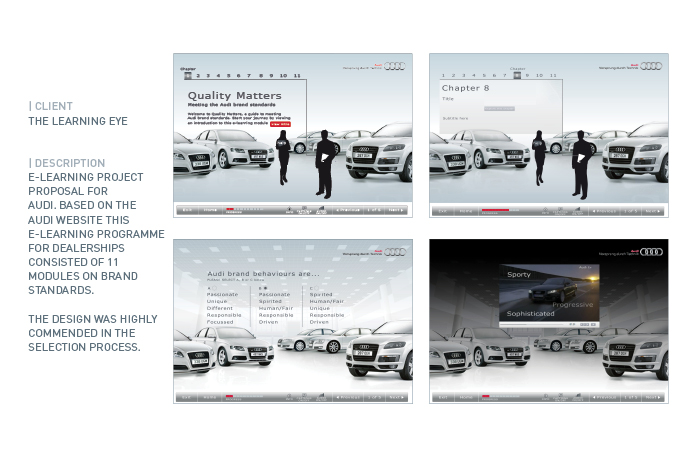The image size is (680, 454).
Task: Click the Audi rings logo in top-right screen
Action: point(651,66)
